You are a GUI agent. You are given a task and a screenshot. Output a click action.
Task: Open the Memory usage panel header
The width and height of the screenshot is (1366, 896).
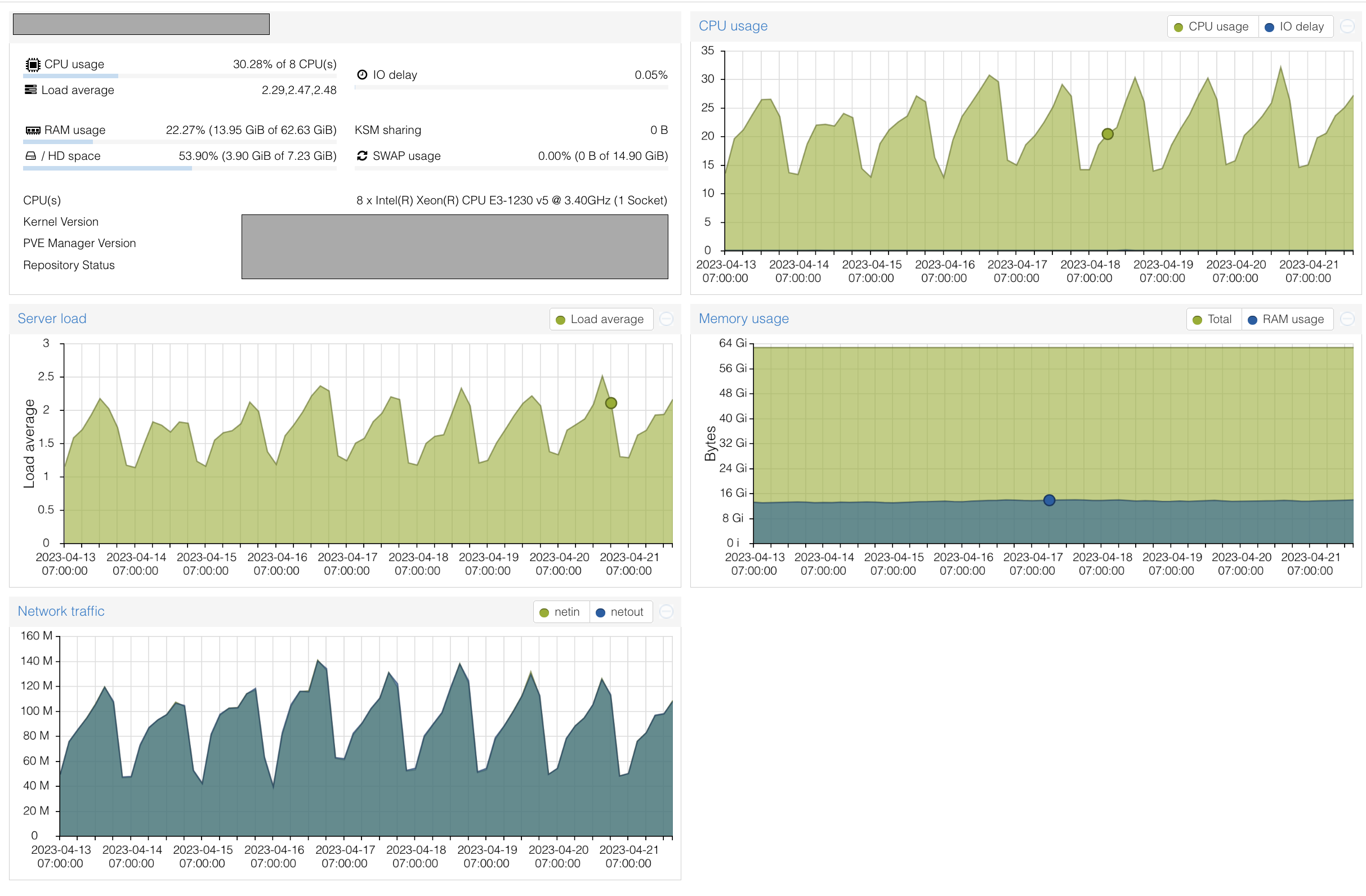click(x=743, y=319)
